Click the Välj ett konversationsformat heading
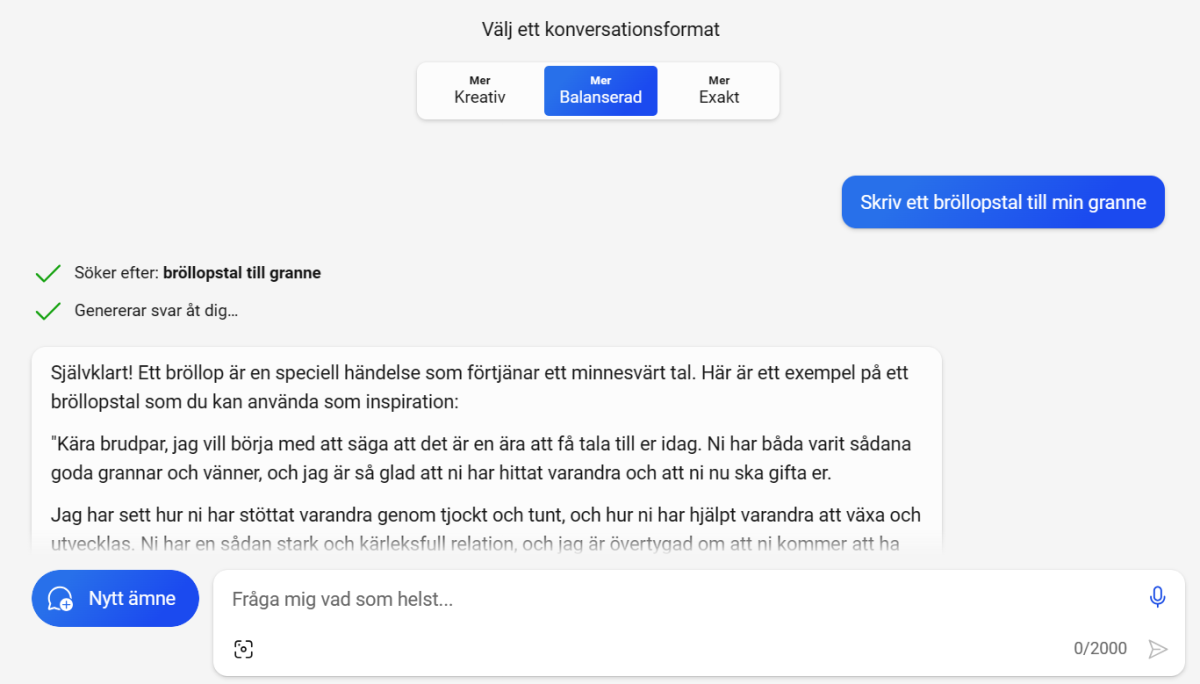1200x684 pixels. (x=600, y=29)
